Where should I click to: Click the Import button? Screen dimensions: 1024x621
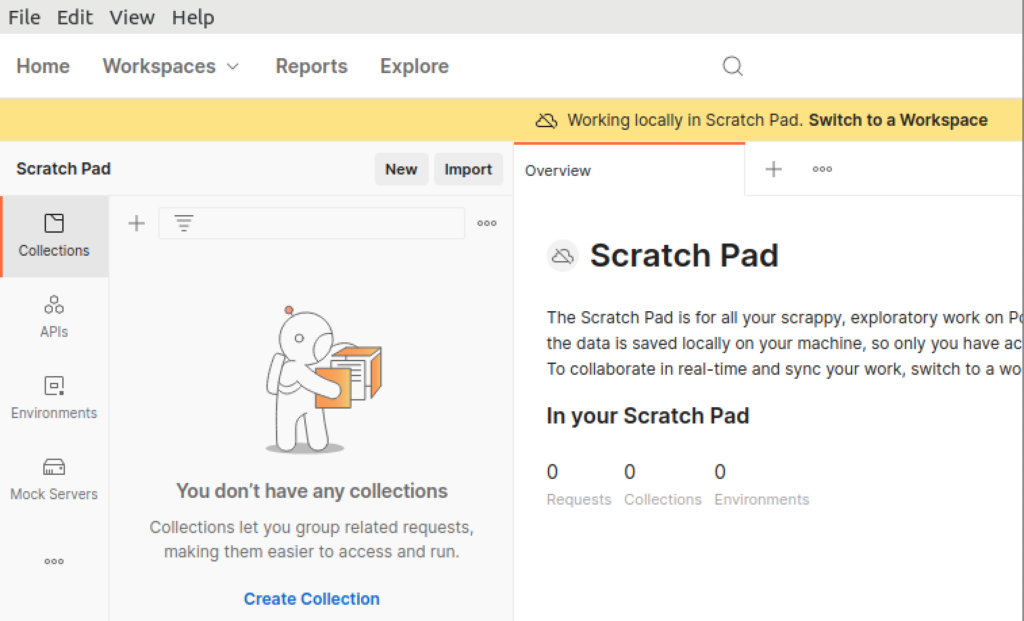pos(468,169)
